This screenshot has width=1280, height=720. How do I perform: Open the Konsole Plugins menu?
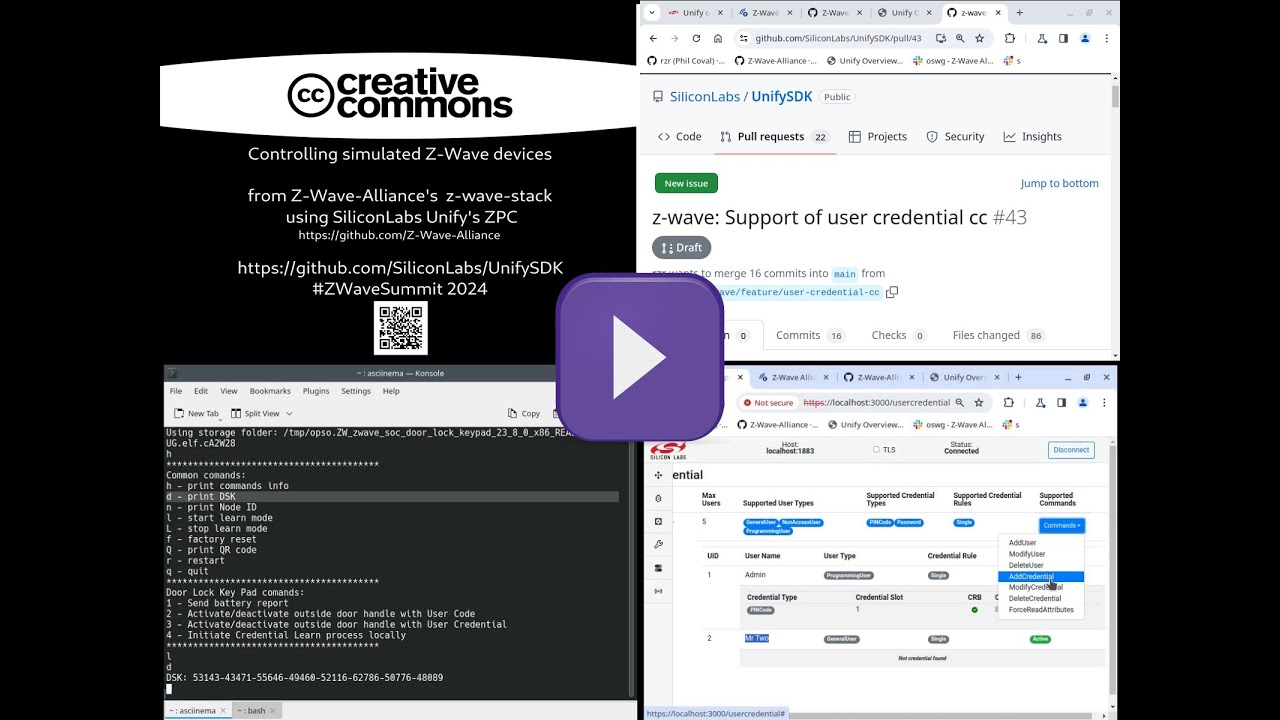316,391
